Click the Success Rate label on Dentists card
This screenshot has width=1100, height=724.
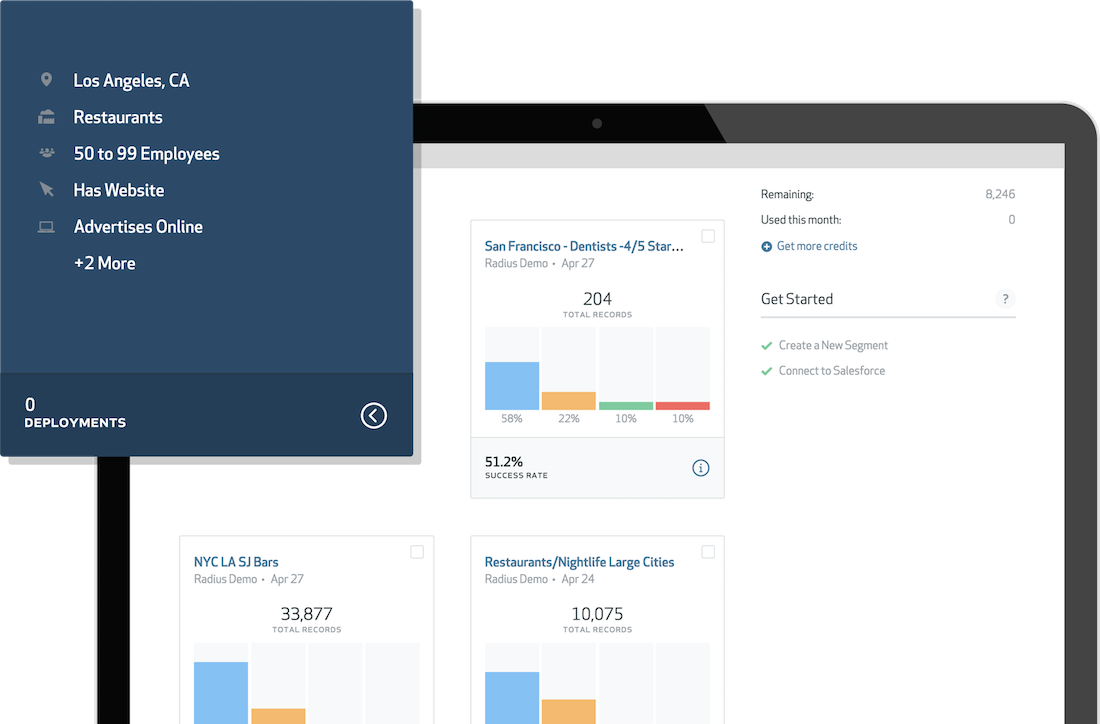point(516,476)
